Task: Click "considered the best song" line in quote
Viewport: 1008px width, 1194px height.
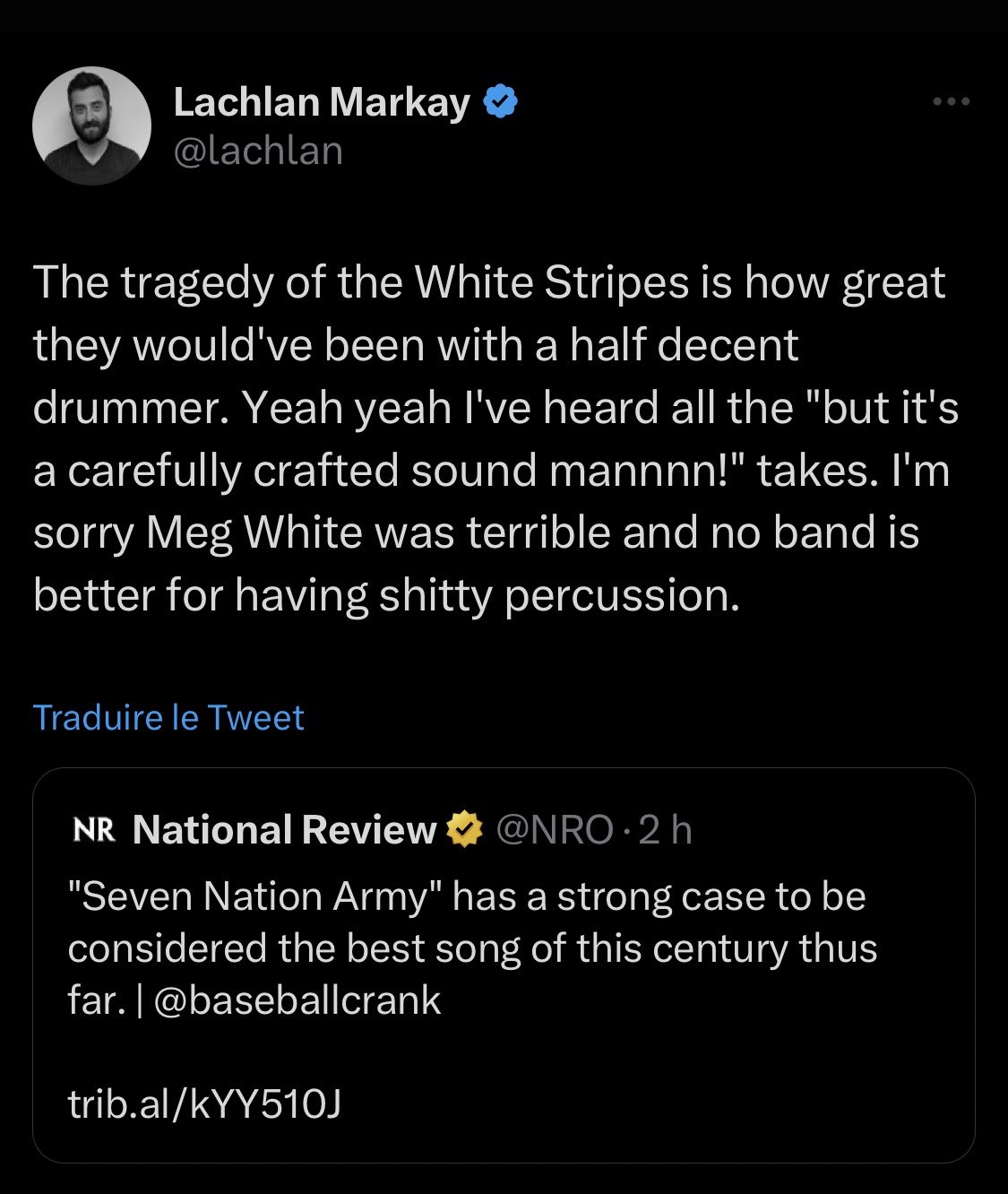Action: pos(472,948)
